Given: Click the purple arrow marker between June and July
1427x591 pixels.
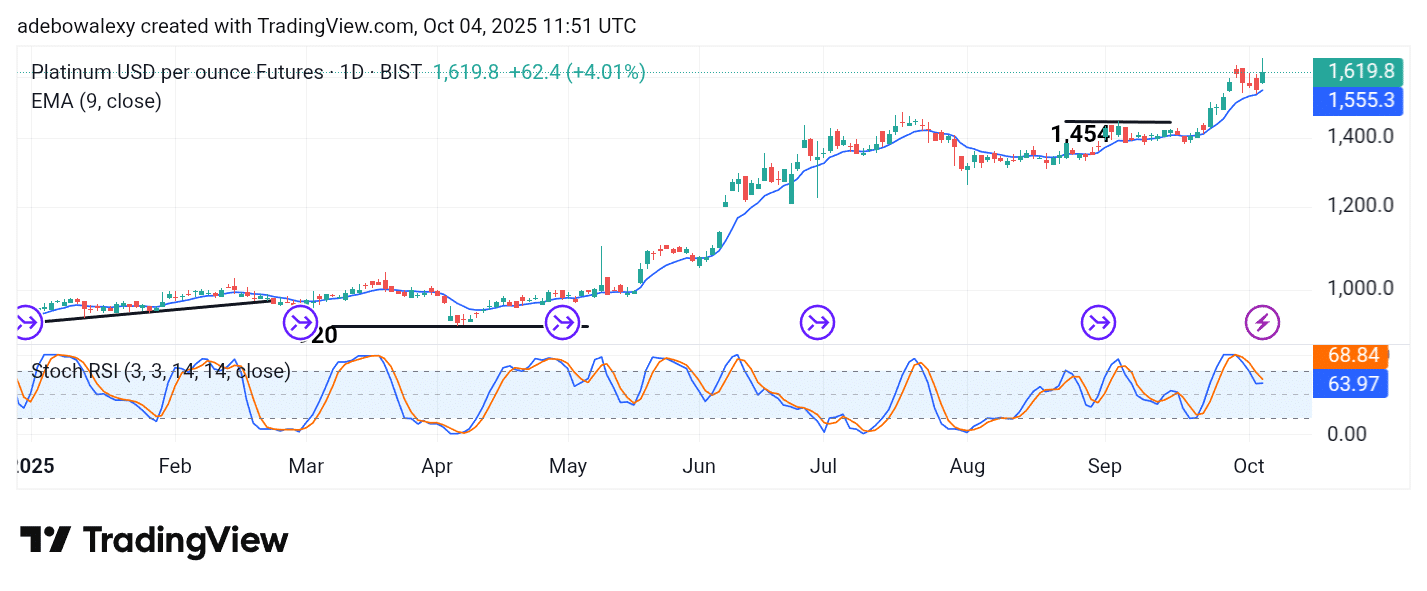Looking at the screenshot, I should click(817, 322).
